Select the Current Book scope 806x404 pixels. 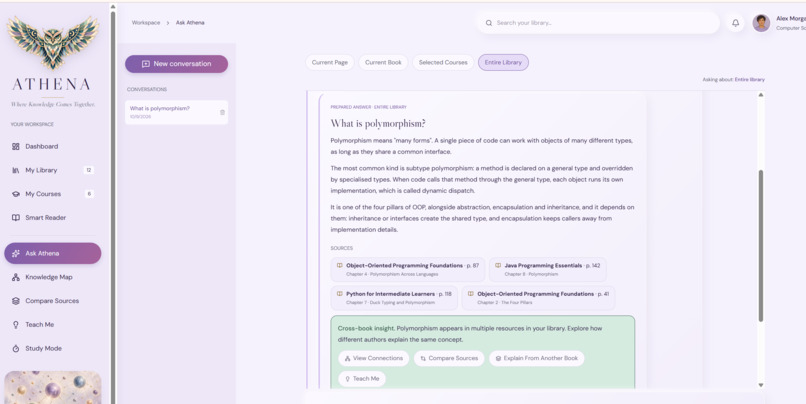(x=383, y=62)
